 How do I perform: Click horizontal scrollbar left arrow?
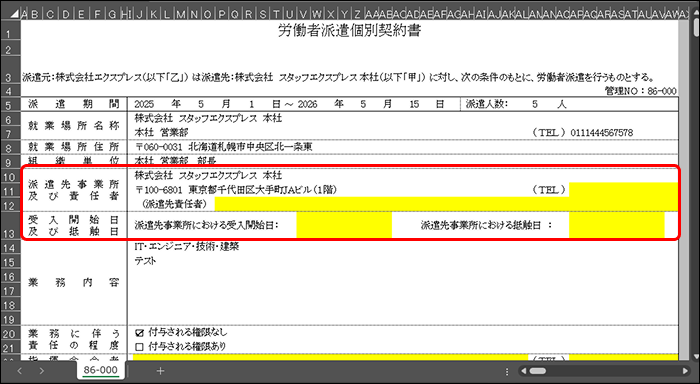click(524, 371)
